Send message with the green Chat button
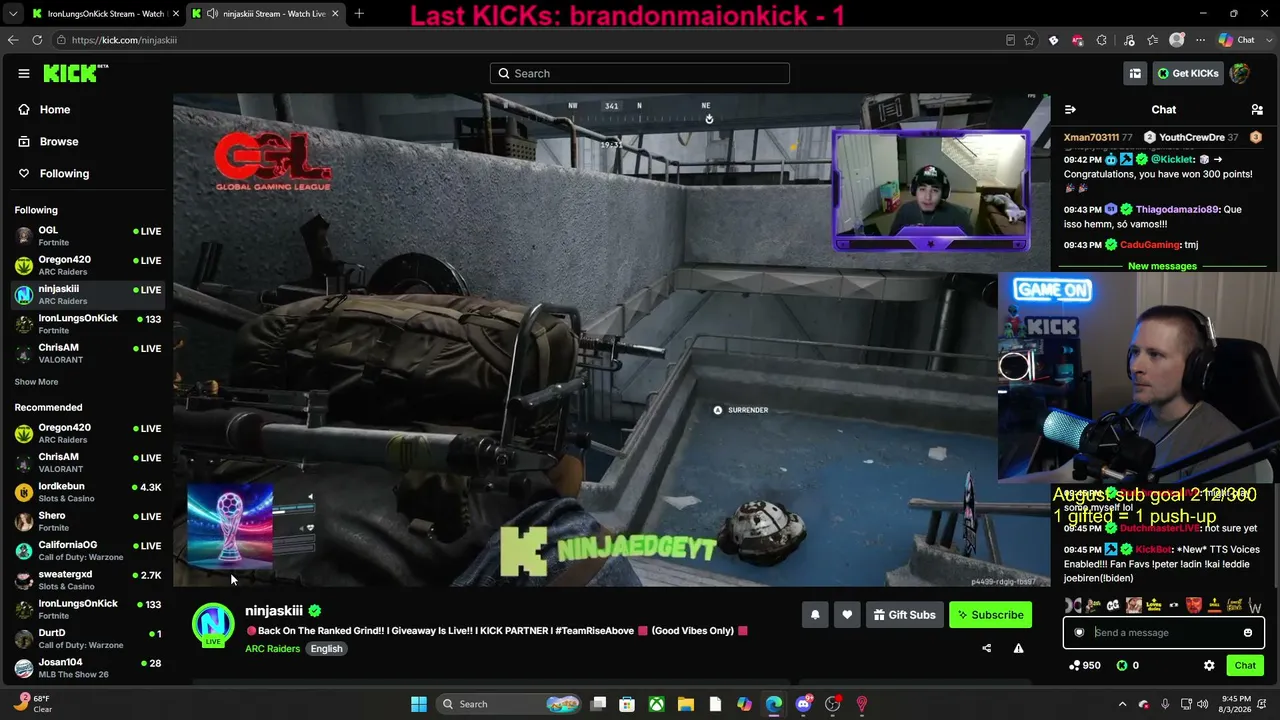1280x720 pixels. [1245, 665]
